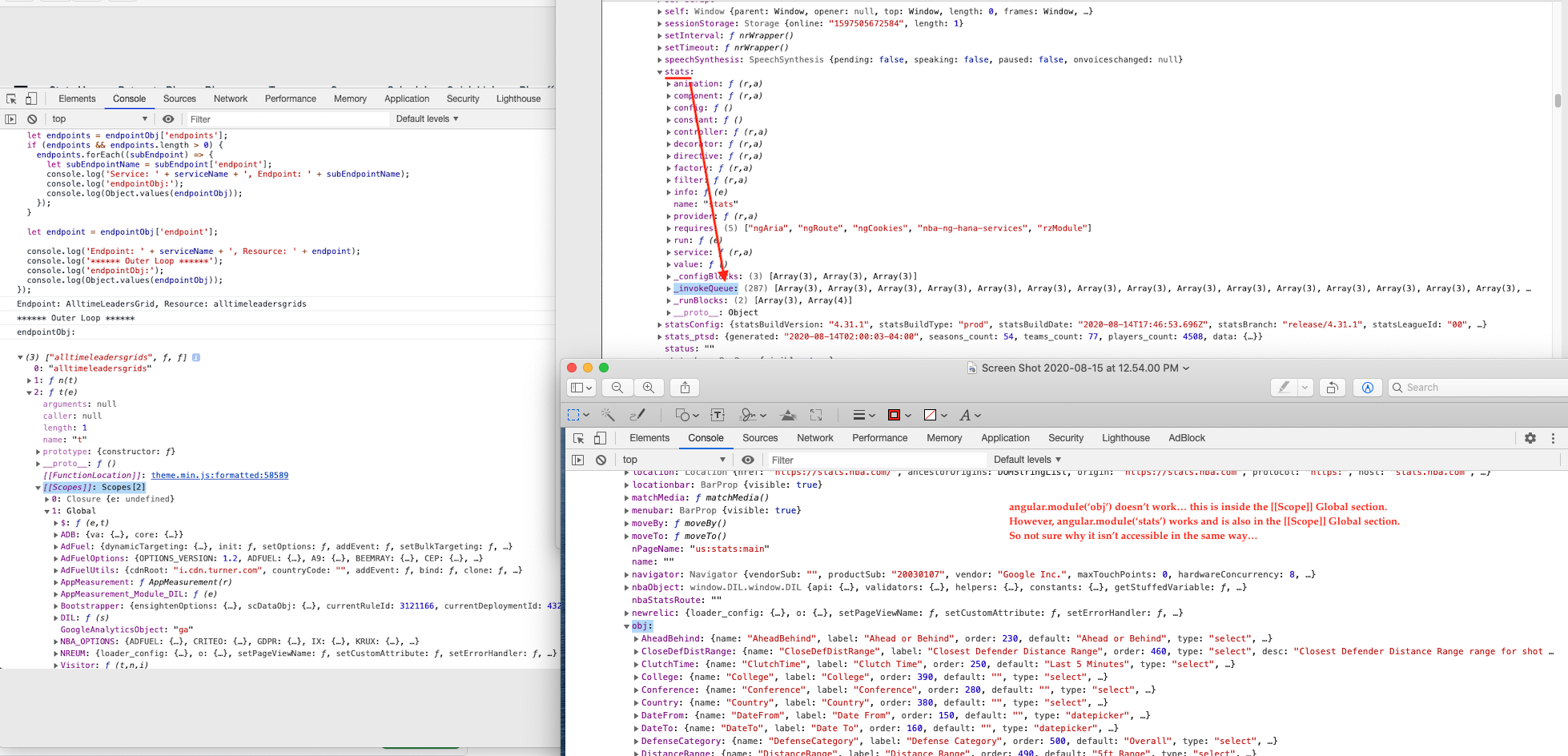Select the inspect element picker in left DevTools

pyautogui.click(x=11, y=99)
